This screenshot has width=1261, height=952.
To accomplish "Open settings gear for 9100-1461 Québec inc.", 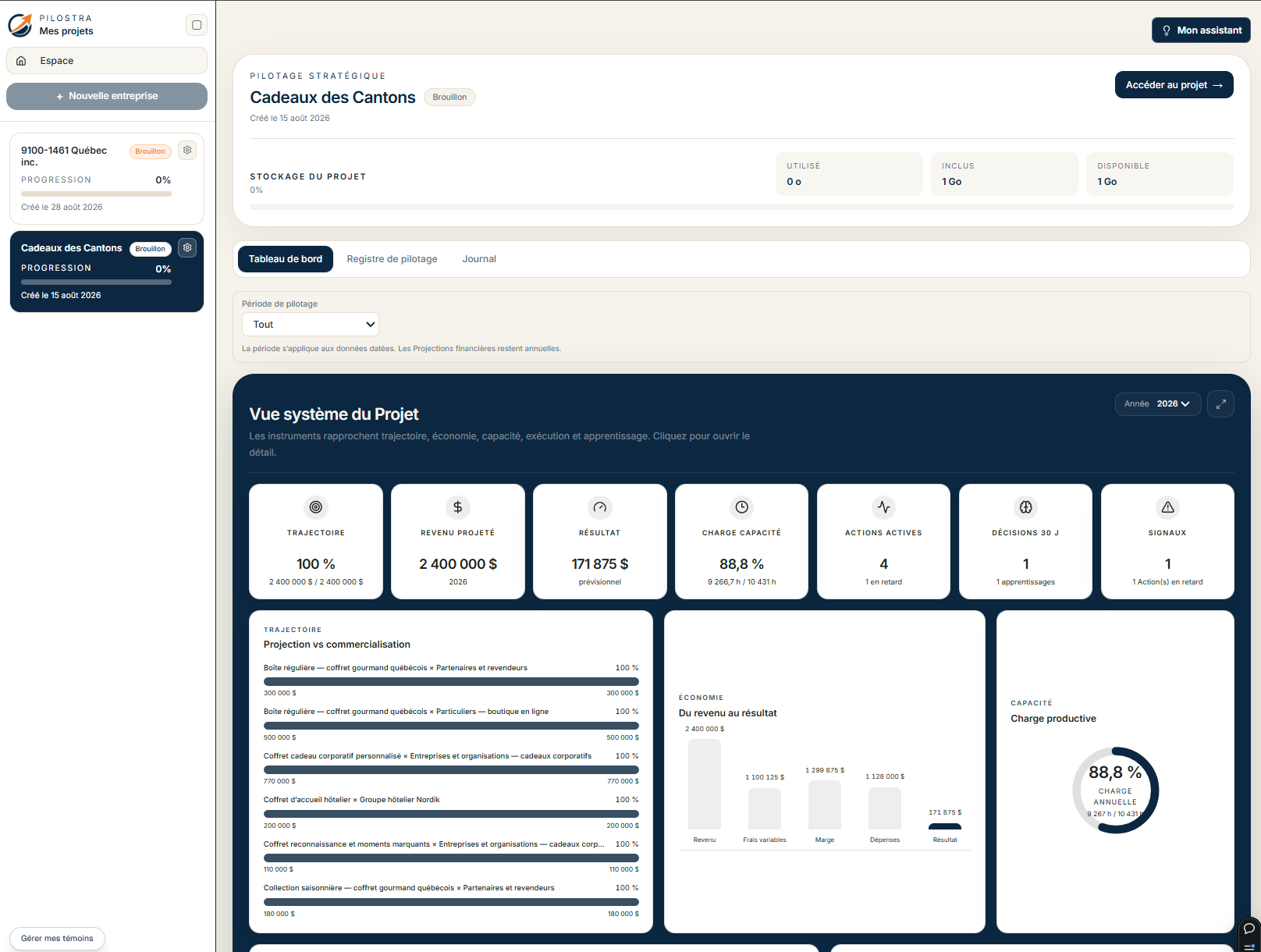I will 187,151.
